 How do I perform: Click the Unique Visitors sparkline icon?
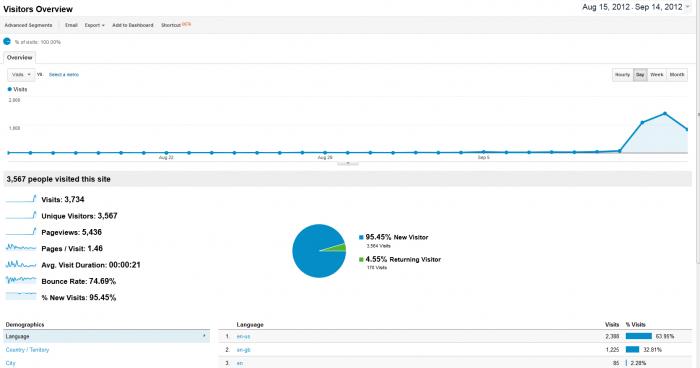(x=21, y=215)
